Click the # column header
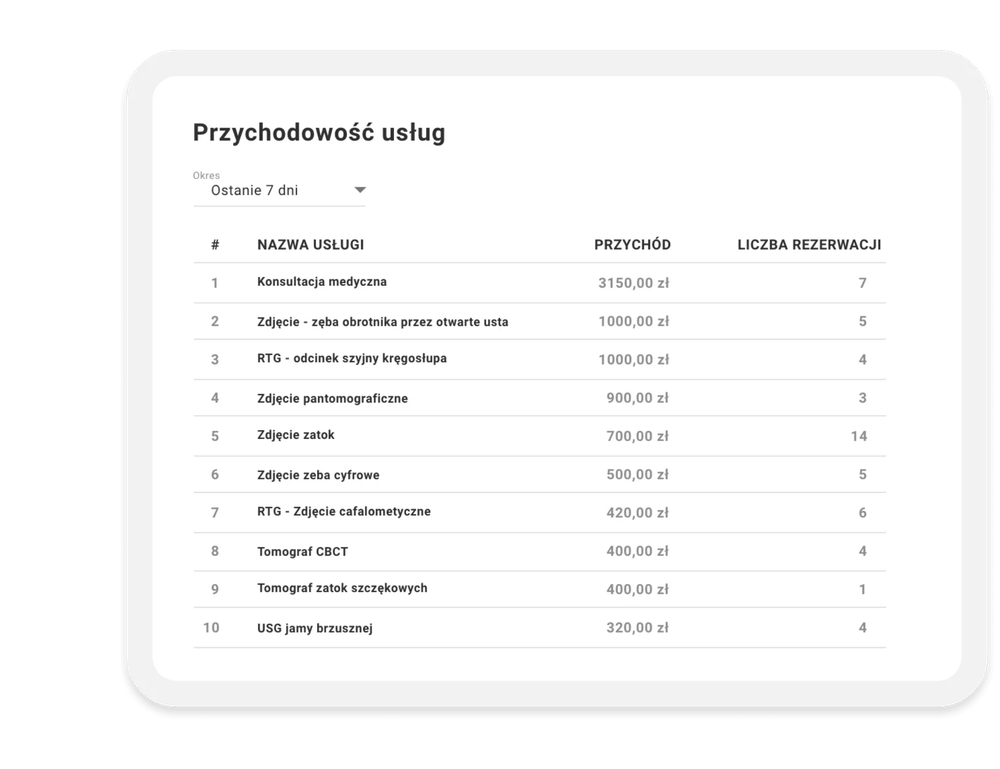Screen dimensions: 1000x769 215,244
